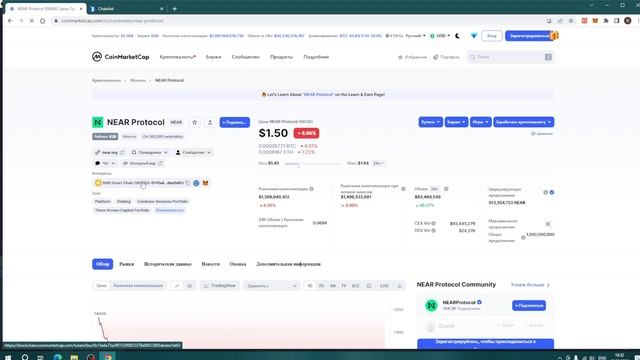Image resolution: width=640 pixels, height=360 pixels.
Task: Open the Chrome icon in taskbar
Action: click(108, 357)
